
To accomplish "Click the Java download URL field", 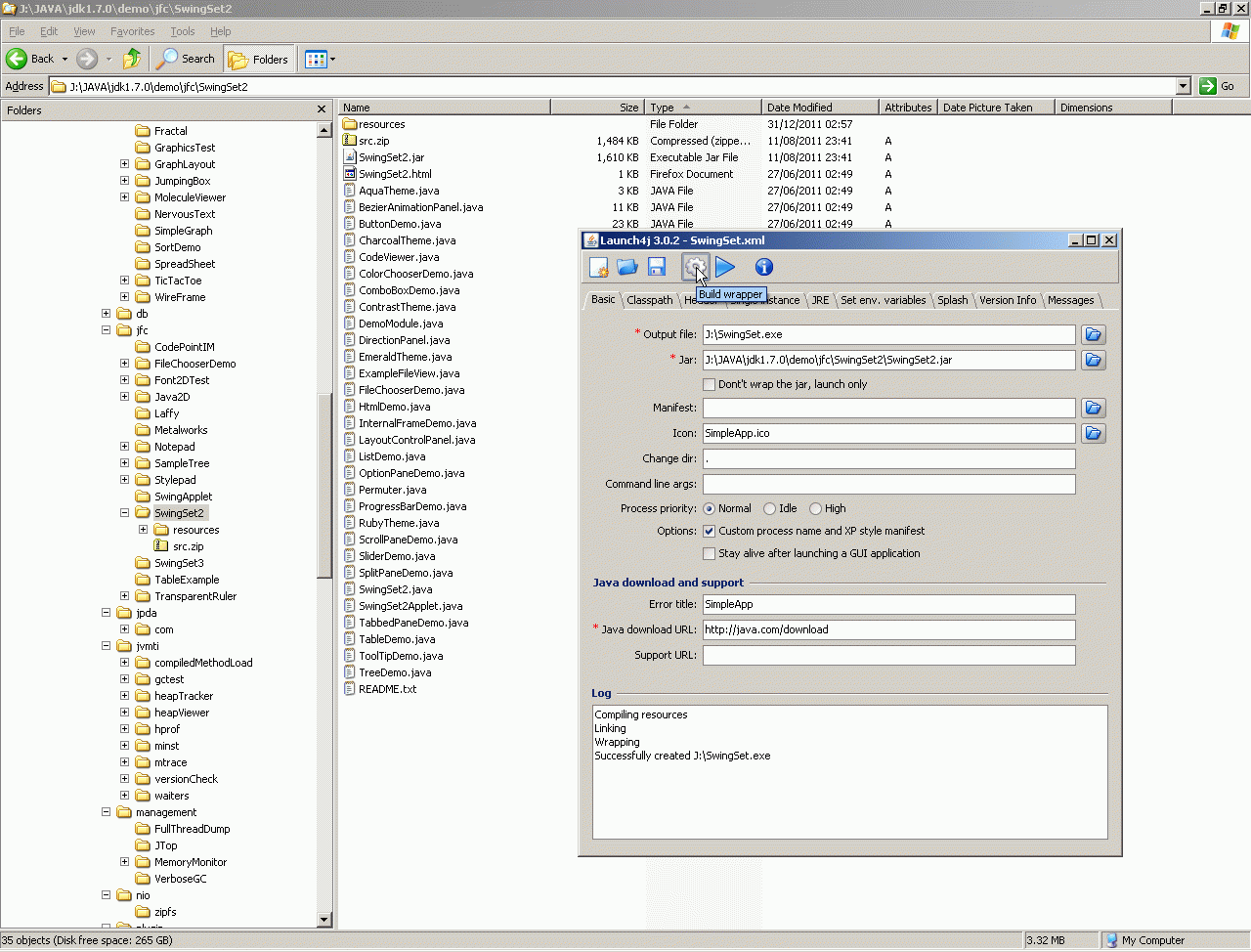I will (x=889, y=629).
